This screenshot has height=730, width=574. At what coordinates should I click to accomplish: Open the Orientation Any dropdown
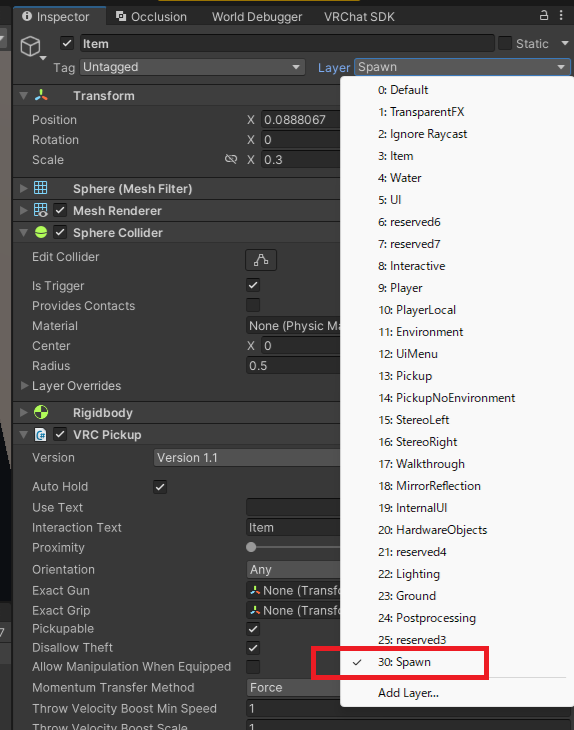[293, 569]
